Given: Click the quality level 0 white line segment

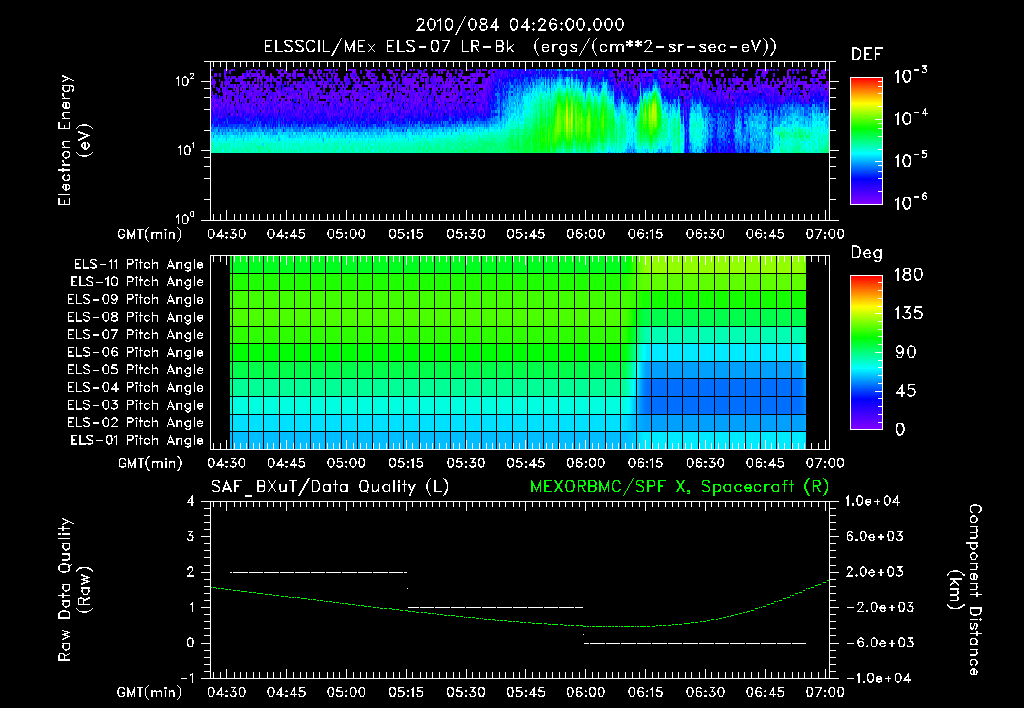Looking at the screenshot, I should click(x=695, y=643).
